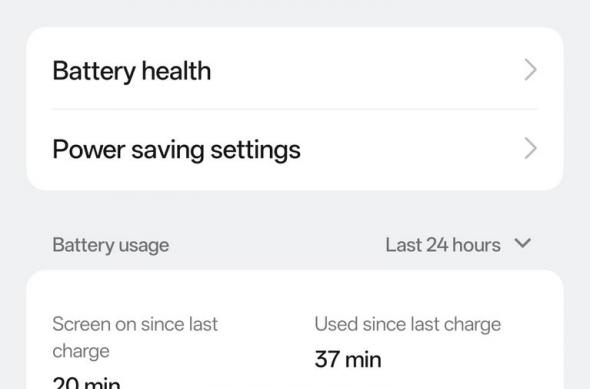This screenshot has height=389, width=590.
Task: Open Power saving settings
Action: tap(295, 150)
